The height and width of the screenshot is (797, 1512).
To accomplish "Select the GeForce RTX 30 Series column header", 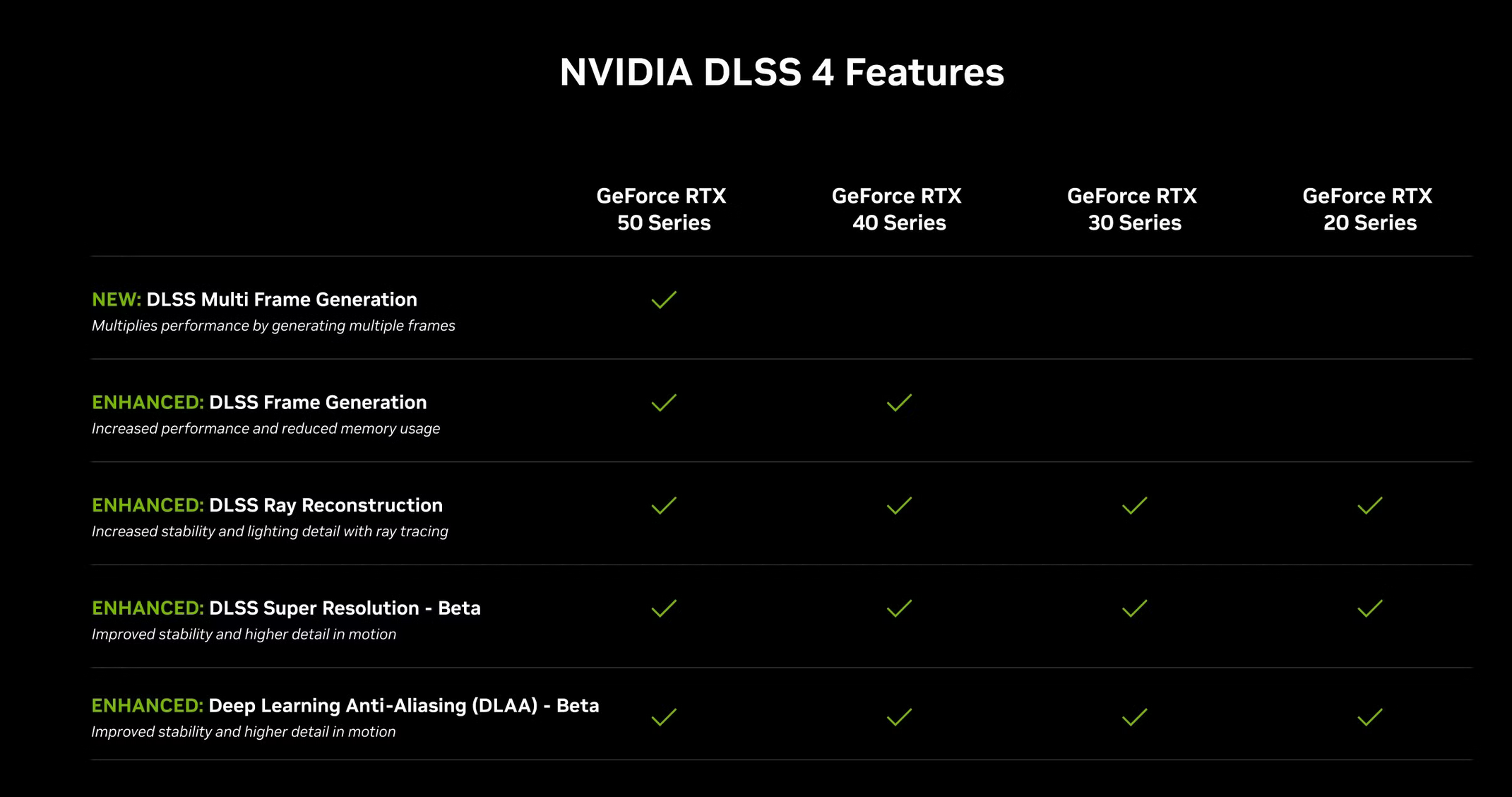I will [x=1132, y=209].
